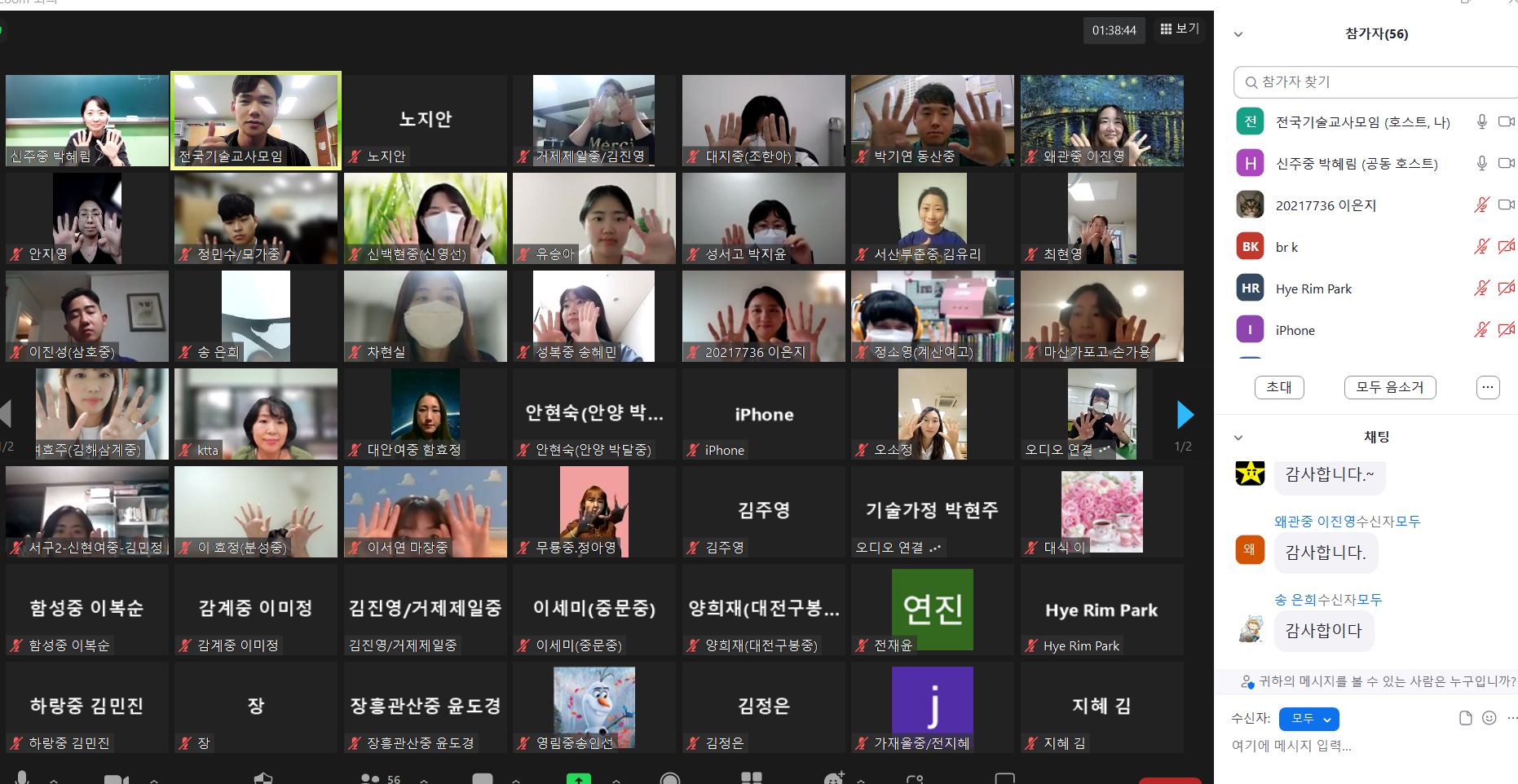Collapse the 참가자 panel chevron
The image size is (1518, 784).
point(1238,34)
